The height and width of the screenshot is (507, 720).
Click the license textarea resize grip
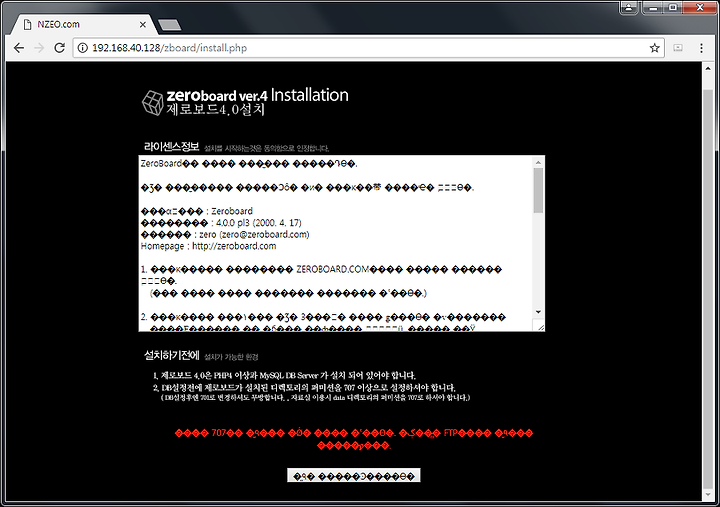point(540,327)
